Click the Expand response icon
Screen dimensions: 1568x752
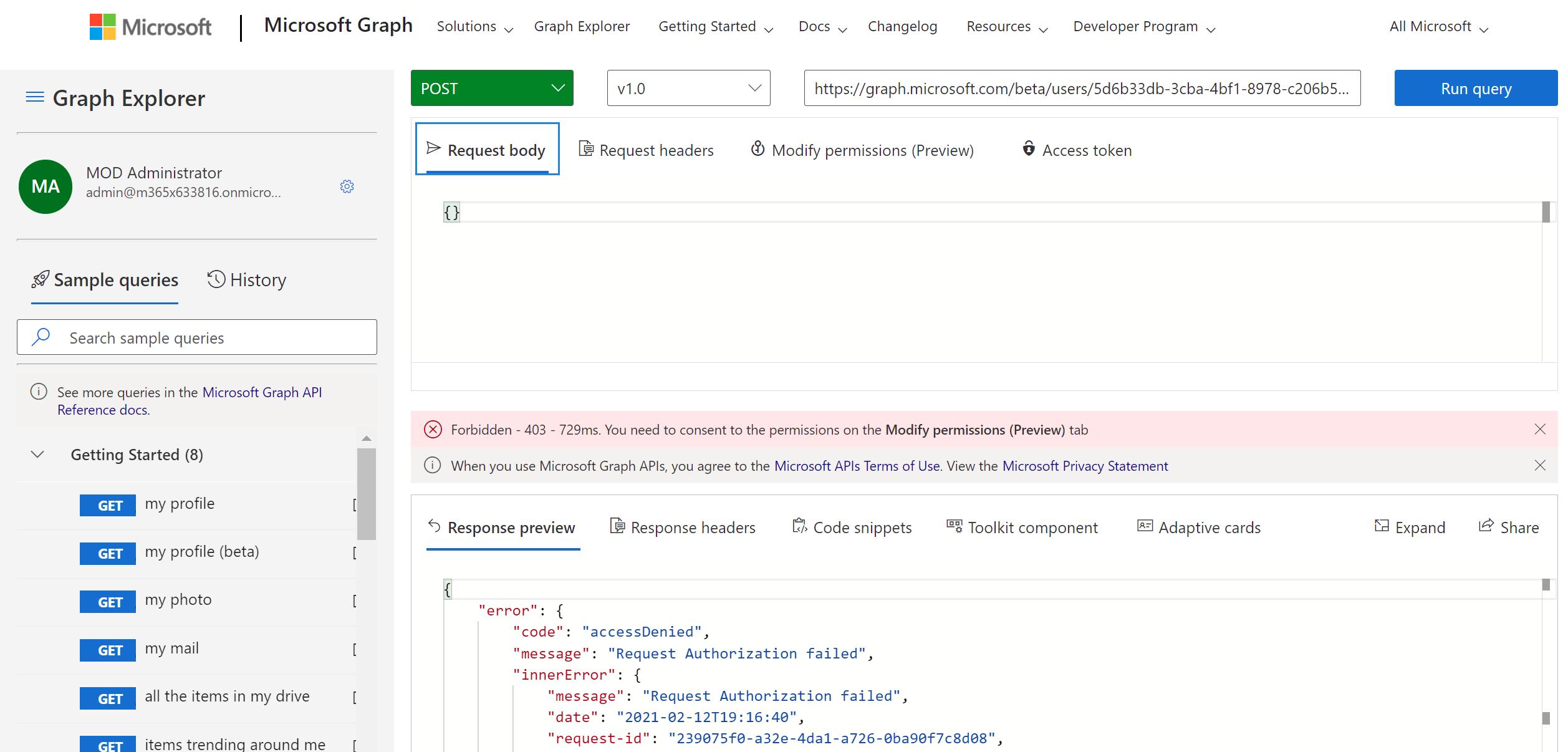[1410, 528]
